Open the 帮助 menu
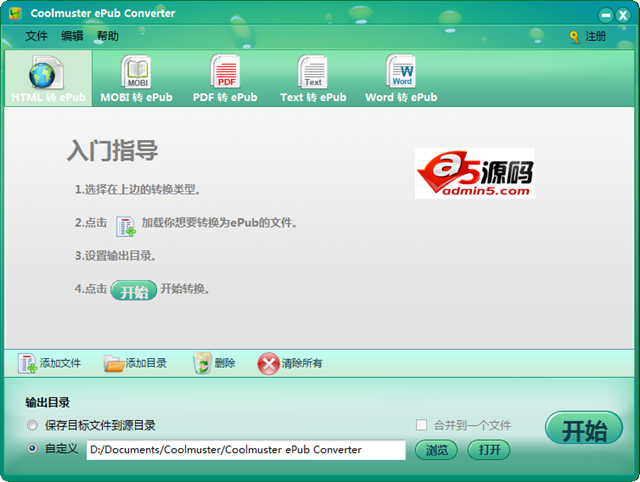The width and height of the screenshot is (640, 482). (x=107, y=36)
